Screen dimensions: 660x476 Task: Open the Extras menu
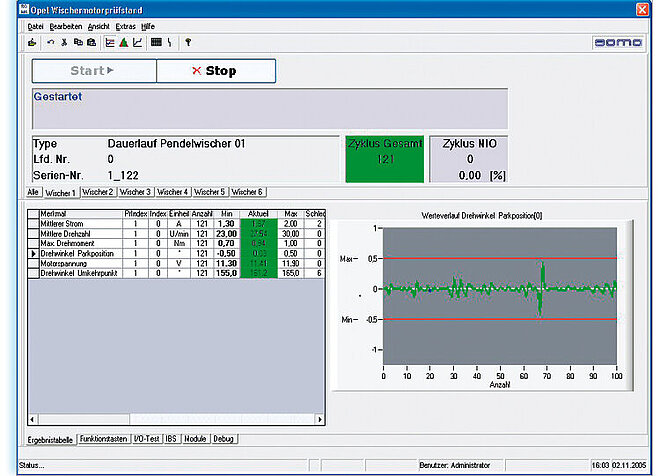pos(125,27)
